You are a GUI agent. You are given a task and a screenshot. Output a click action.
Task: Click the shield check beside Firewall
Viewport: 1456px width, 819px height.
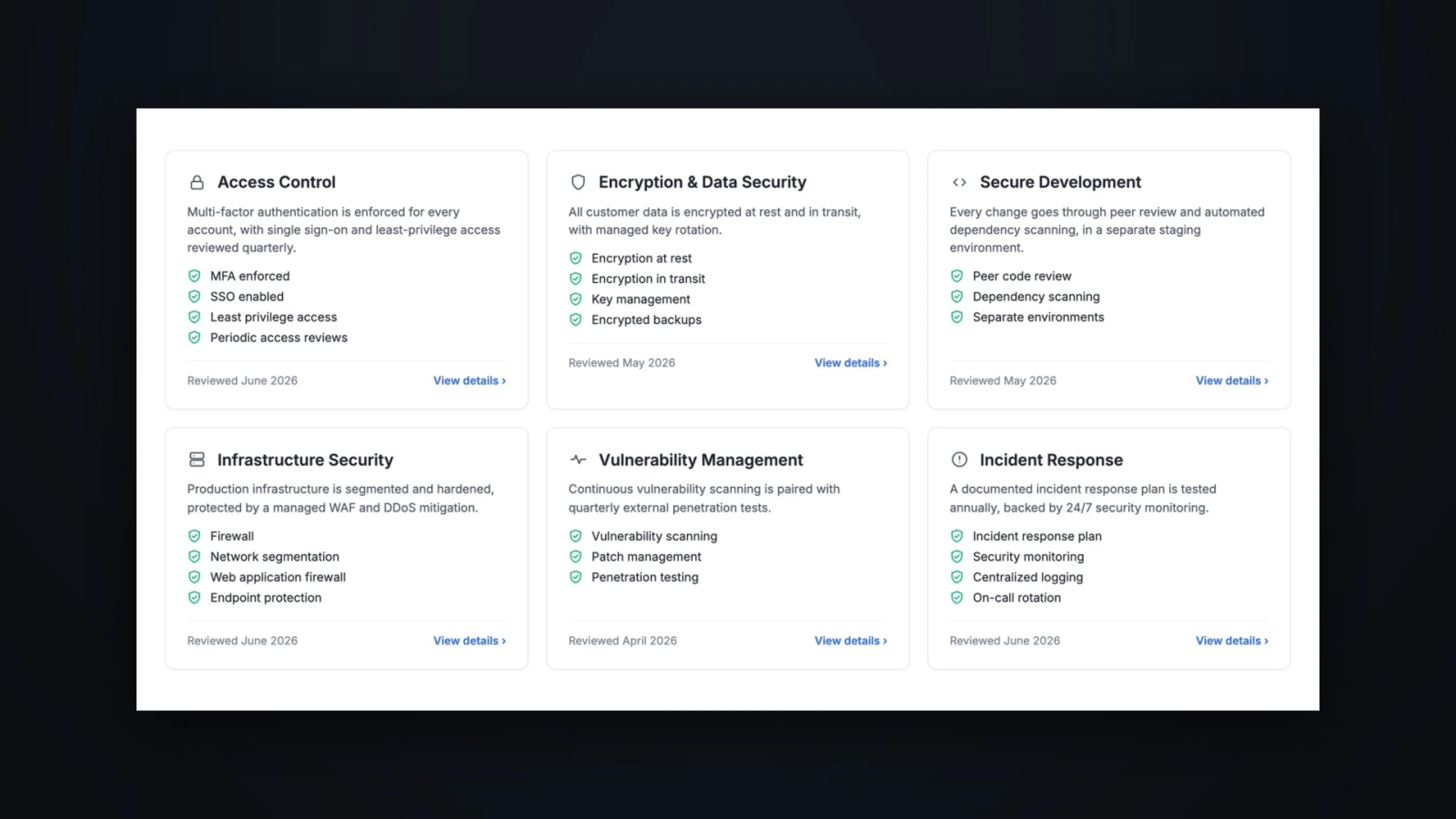(195, 536)
